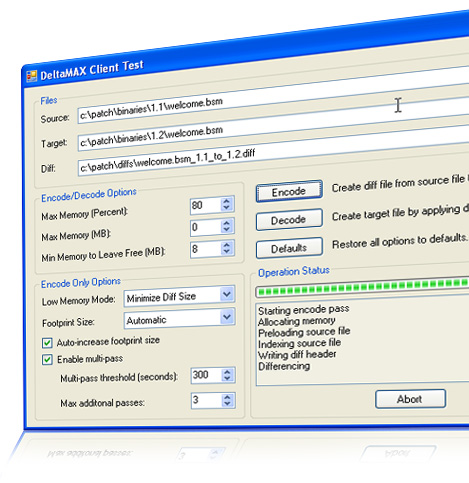This screenshot has width=469, height=483.
Task: Click the 'Writing diff header' log line
Action: pos(297,355)
